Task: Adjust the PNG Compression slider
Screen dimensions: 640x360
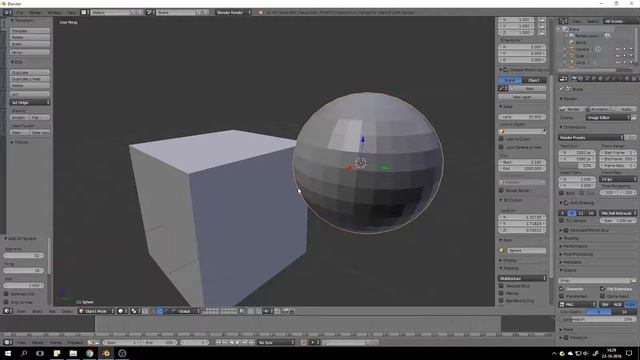Action: pos(597,319)
